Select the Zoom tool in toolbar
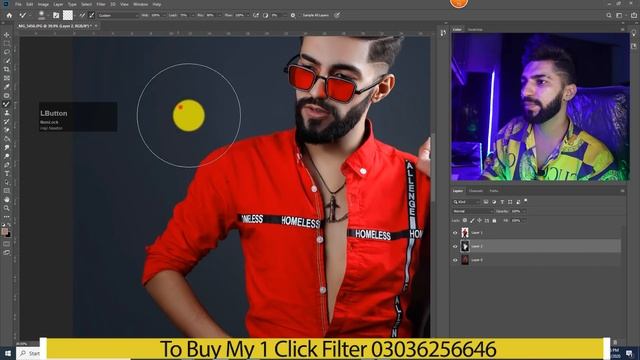The height and width of the screenshot is (360, 640). (x=7, y=208)
